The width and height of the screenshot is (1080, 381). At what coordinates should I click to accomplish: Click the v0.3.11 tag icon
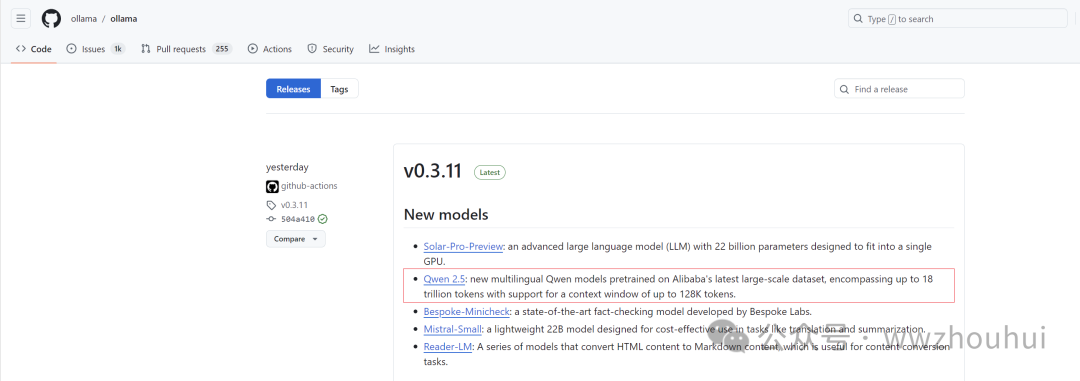click(x=271, y=205)
